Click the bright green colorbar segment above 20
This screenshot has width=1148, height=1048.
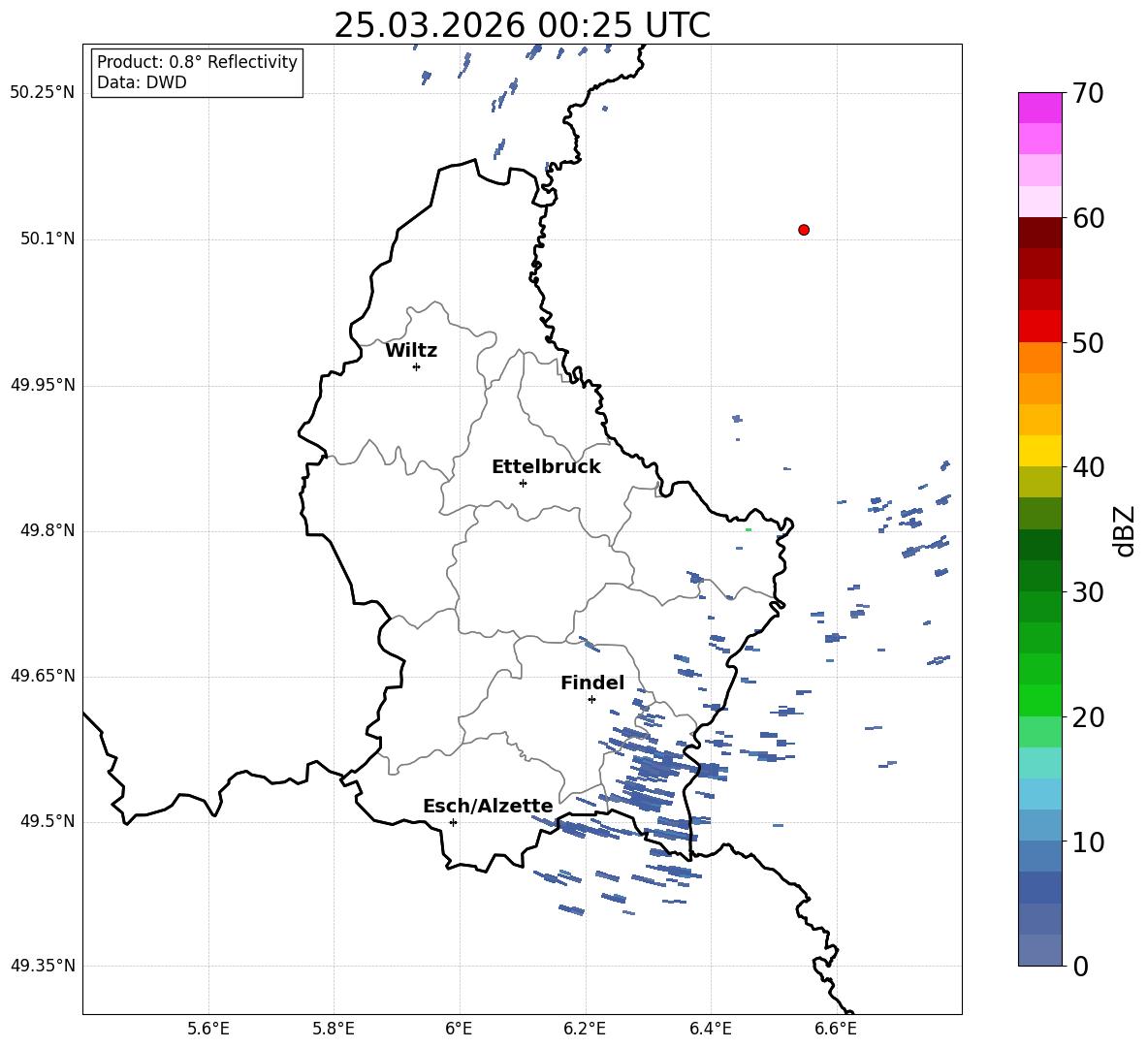[1040, 701]
